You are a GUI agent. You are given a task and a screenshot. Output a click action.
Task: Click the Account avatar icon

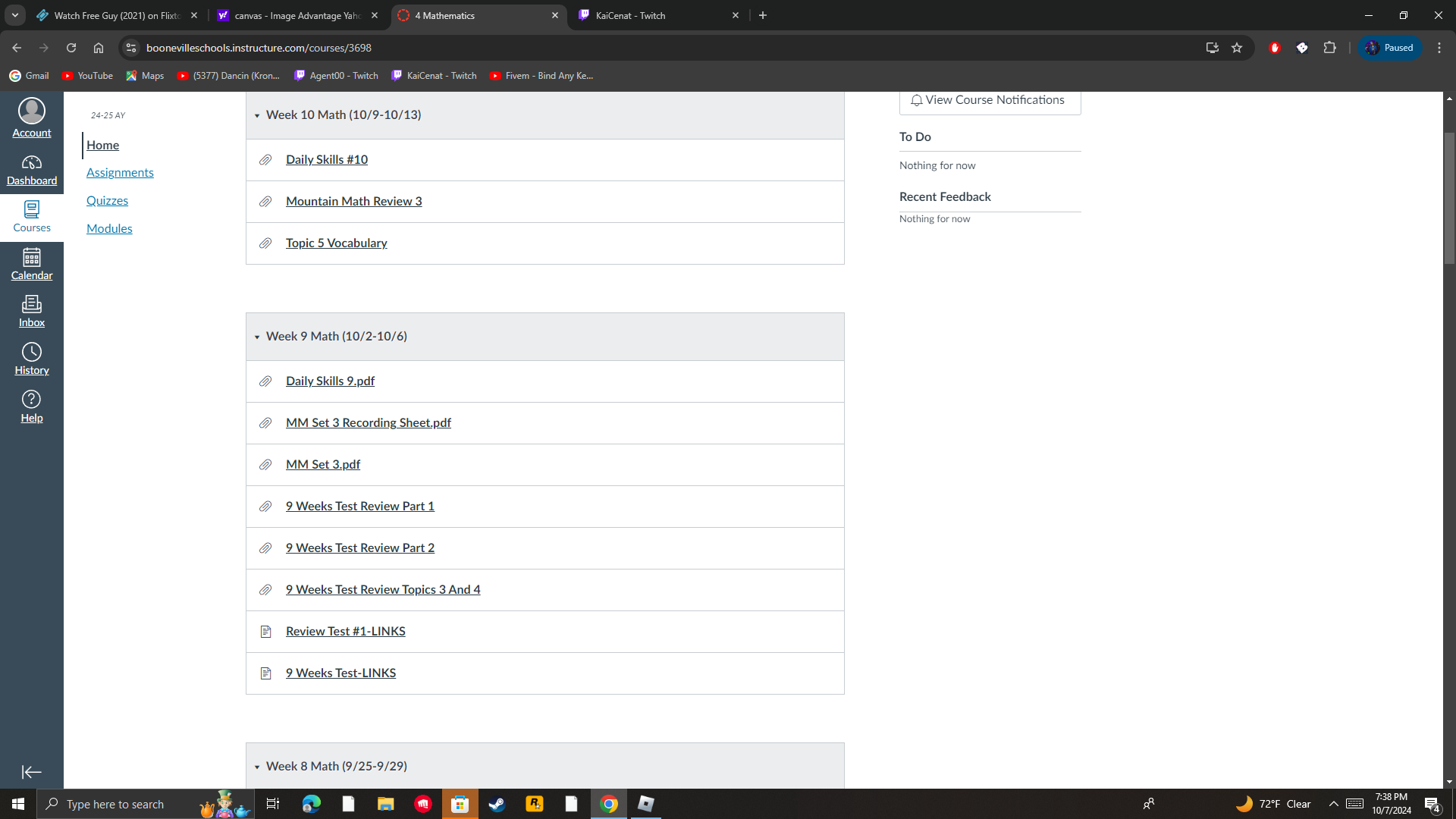point(31,111)
